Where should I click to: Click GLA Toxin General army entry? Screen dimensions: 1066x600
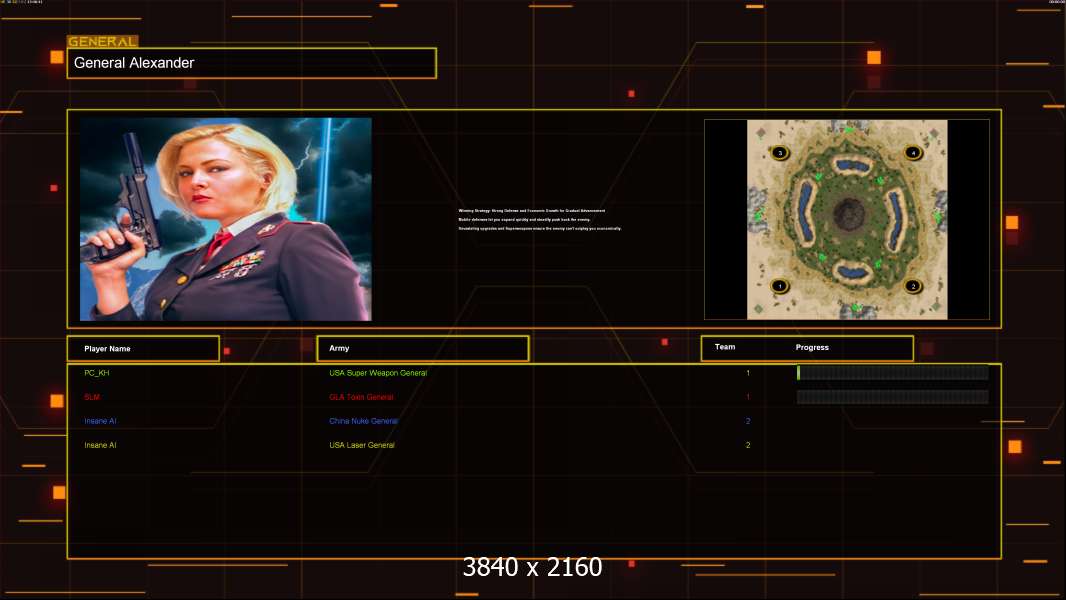click(x=361, y=397)
